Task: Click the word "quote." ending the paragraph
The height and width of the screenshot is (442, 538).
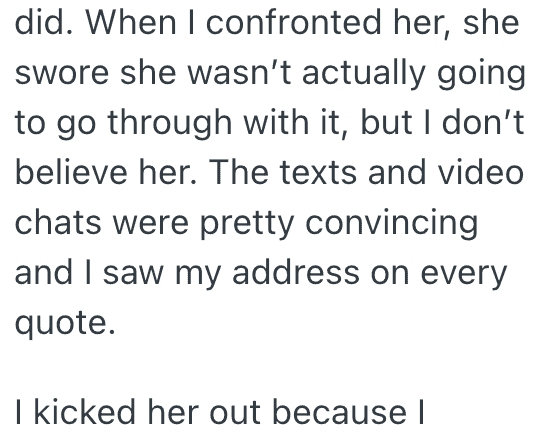Action: [65, 325]
